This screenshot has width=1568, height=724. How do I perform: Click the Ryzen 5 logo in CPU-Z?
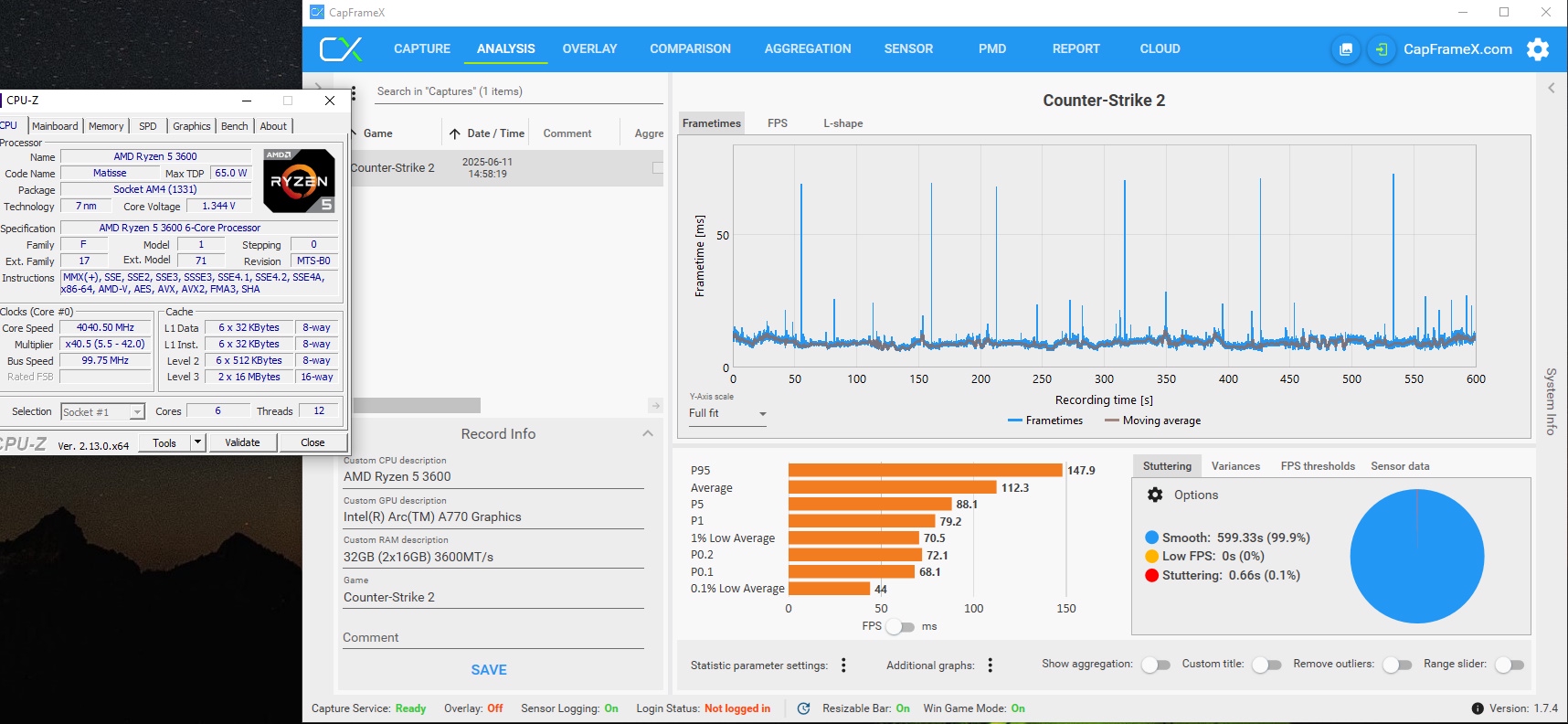click(x=299, y=180)
